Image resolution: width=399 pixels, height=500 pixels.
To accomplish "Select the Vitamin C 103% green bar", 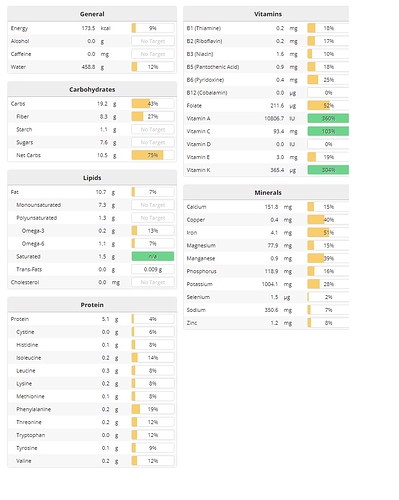I will [x=328, y=131].
